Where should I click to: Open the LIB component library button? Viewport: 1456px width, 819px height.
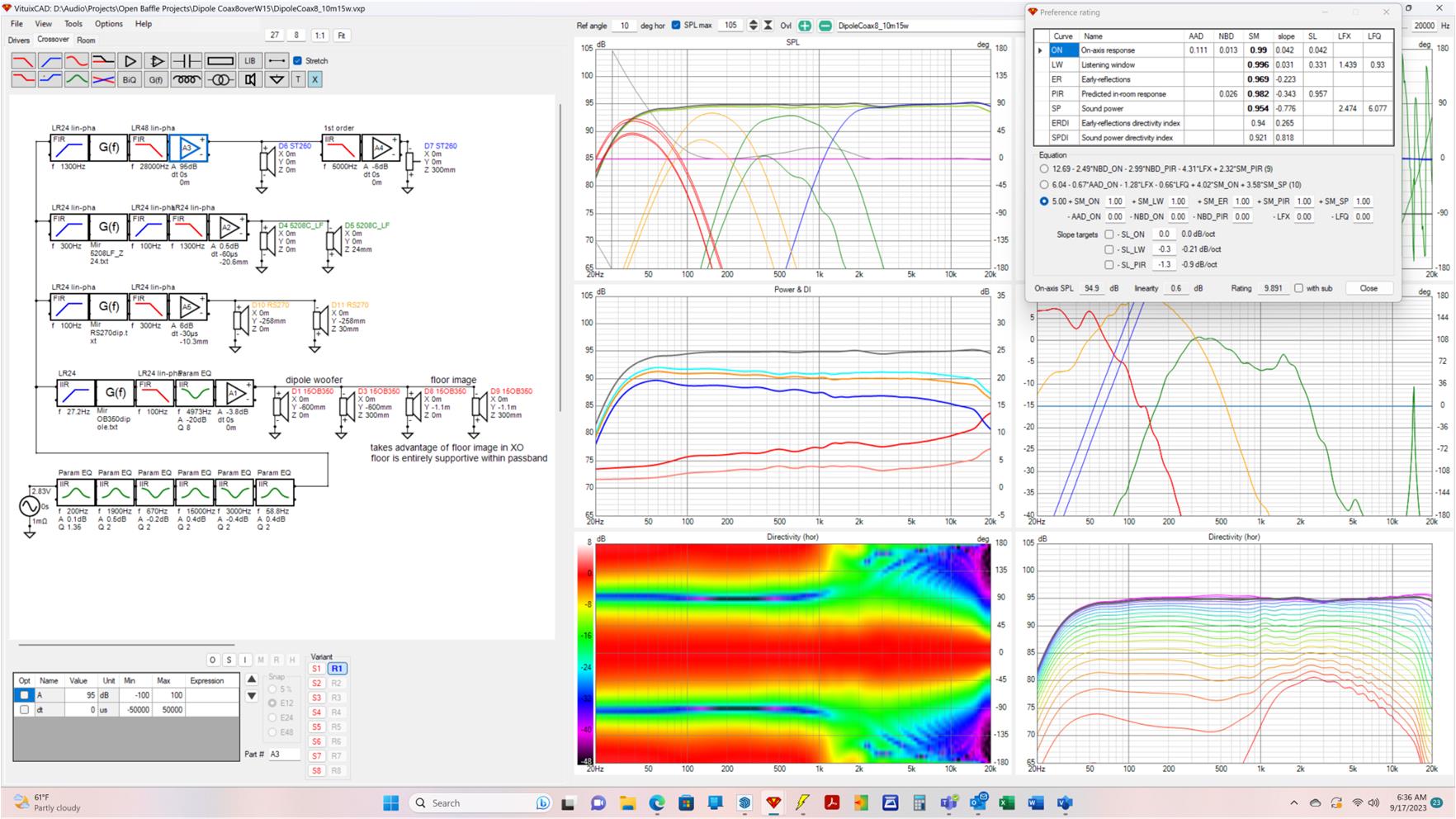pyautogui.click(x=249, y=61)
